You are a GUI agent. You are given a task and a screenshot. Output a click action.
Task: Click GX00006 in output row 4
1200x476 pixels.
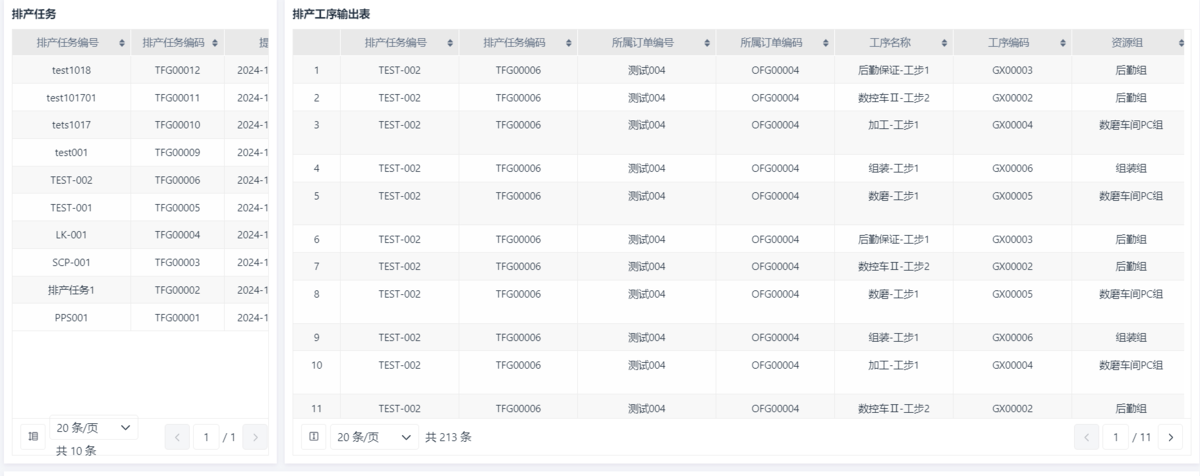click(1012, 168)
